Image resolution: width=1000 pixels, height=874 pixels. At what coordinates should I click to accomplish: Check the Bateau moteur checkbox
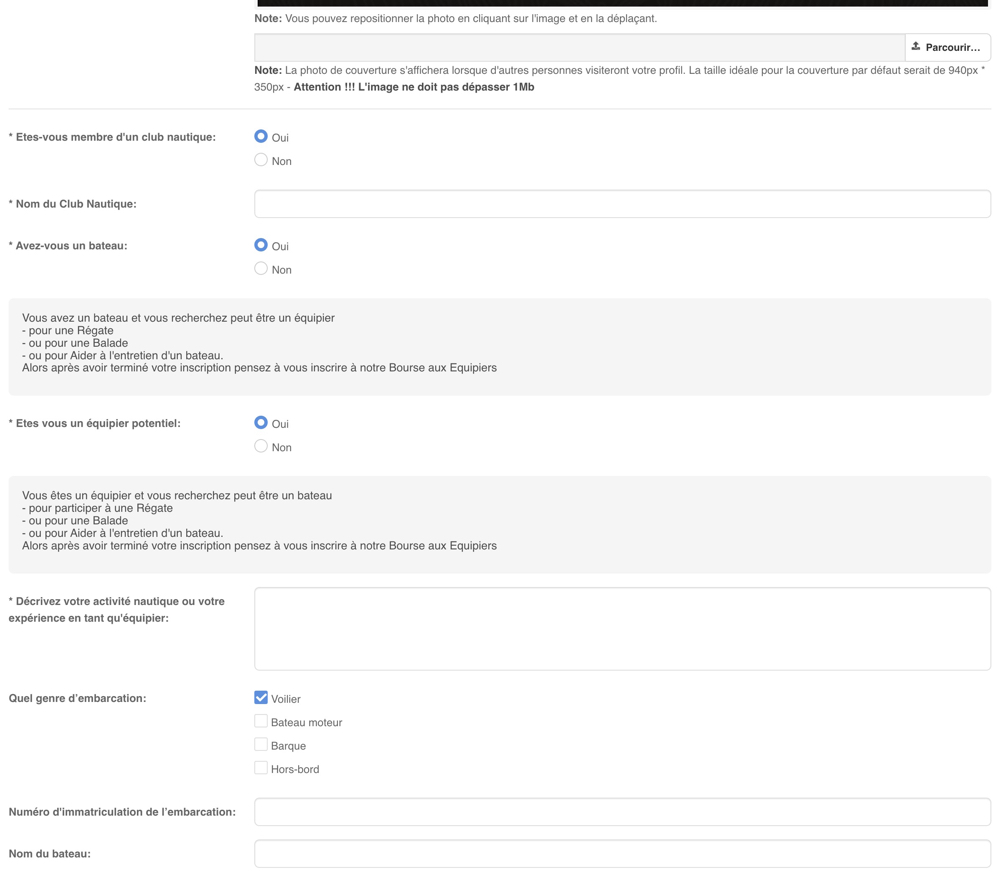(x=261, y=721)
